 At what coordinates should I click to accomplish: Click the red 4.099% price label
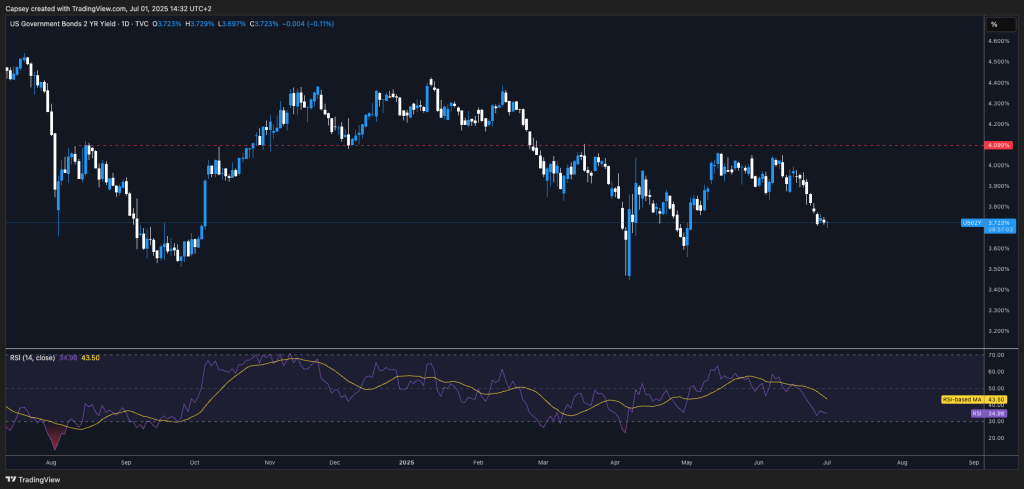click(x=999, y=145)
